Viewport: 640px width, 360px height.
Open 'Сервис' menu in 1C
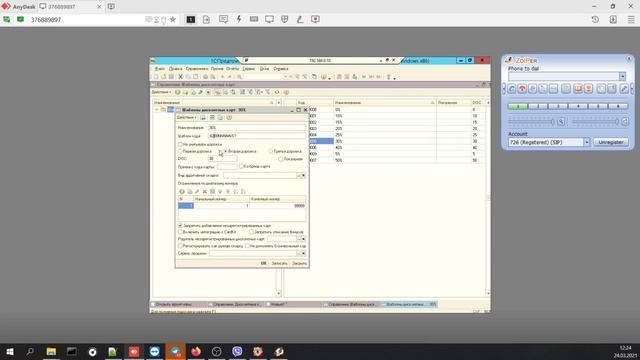click(x=249, y=69)
